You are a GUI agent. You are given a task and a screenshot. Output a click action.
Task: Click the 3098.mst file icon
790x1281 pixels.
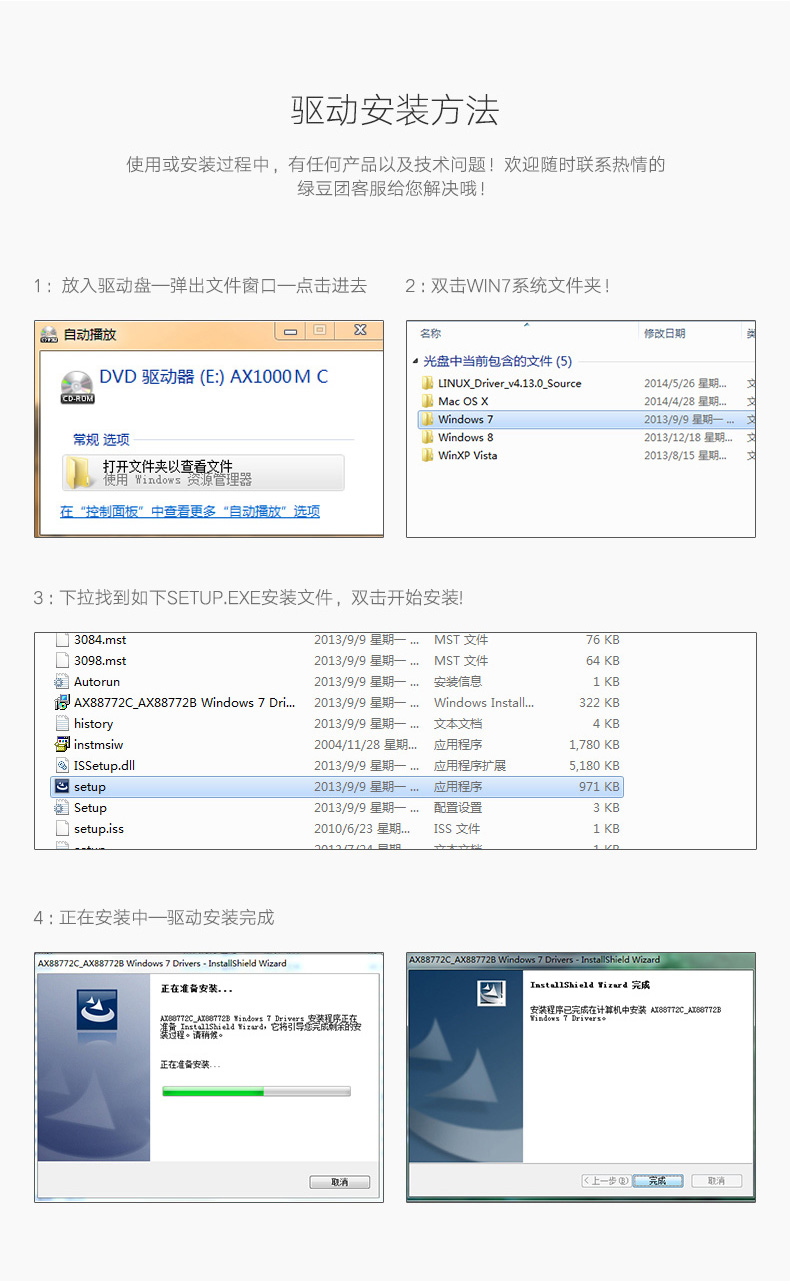click(x=62, y=660)
